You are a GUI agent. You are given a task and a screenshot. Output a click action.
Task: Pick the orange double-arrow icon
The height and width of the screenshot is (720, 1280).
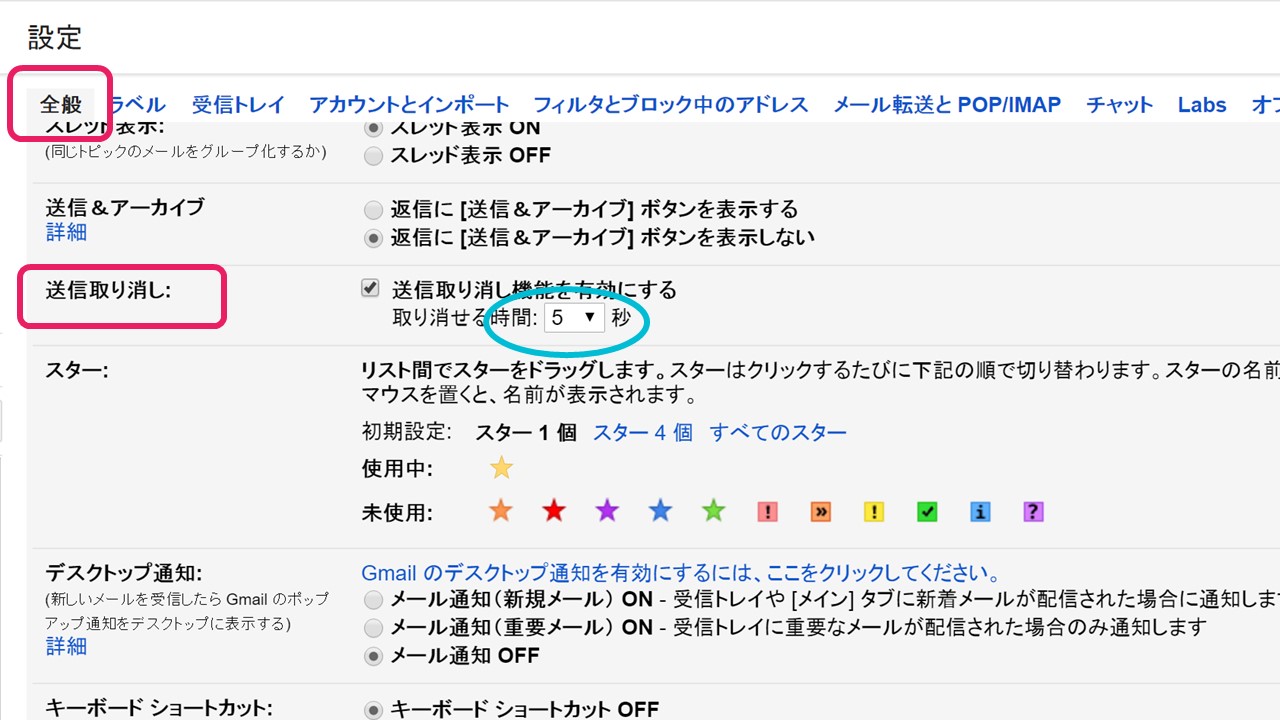(820, 512)
